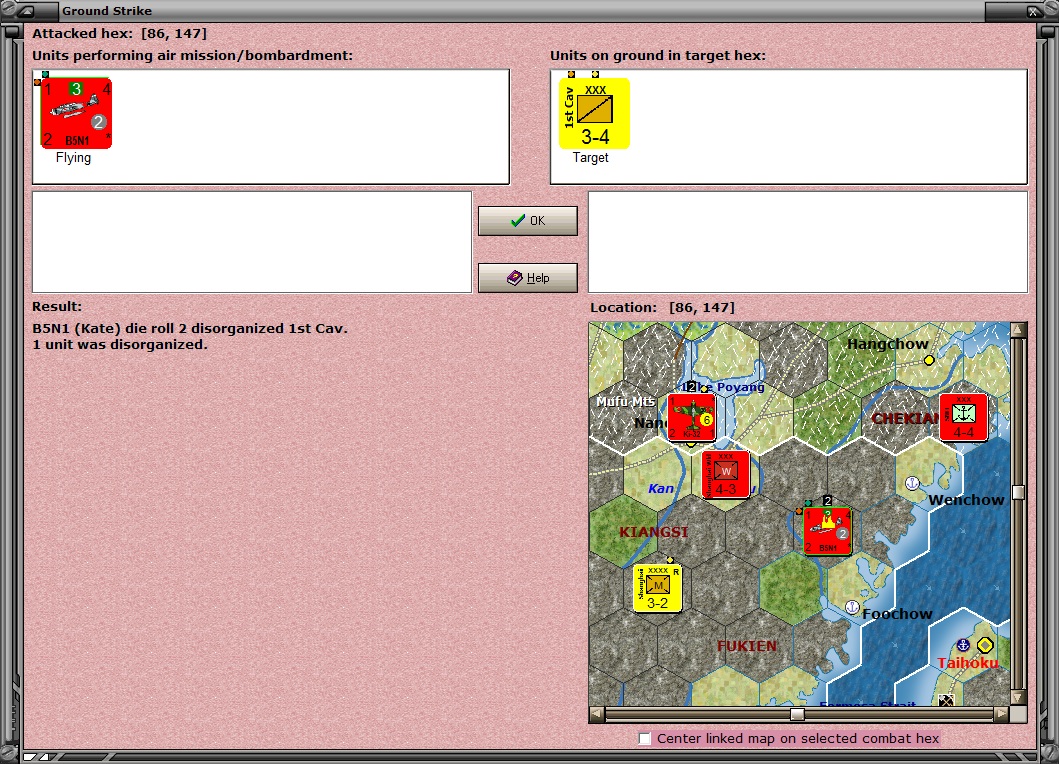The height and width of the screenshot is (764, 1059).
Task: Click the Hangchow city dot
Action: [x=929, y=360]
